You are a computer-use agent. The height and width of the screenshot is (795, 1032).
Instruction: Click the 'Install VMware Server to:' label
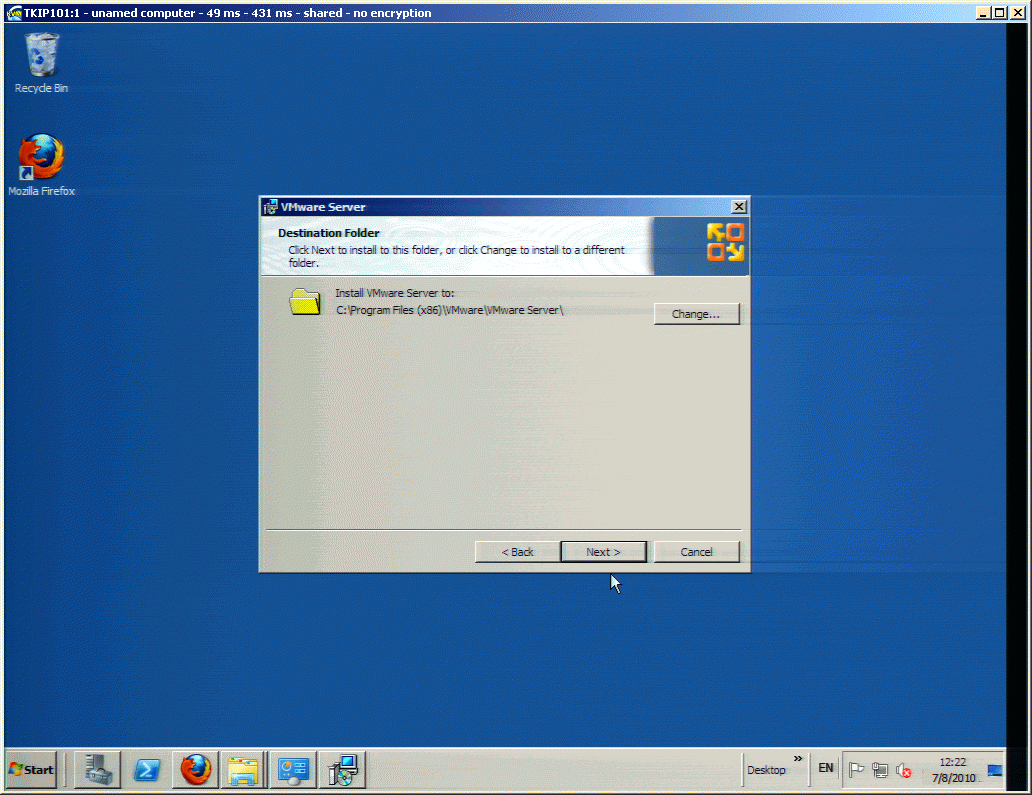pos(395,293)
